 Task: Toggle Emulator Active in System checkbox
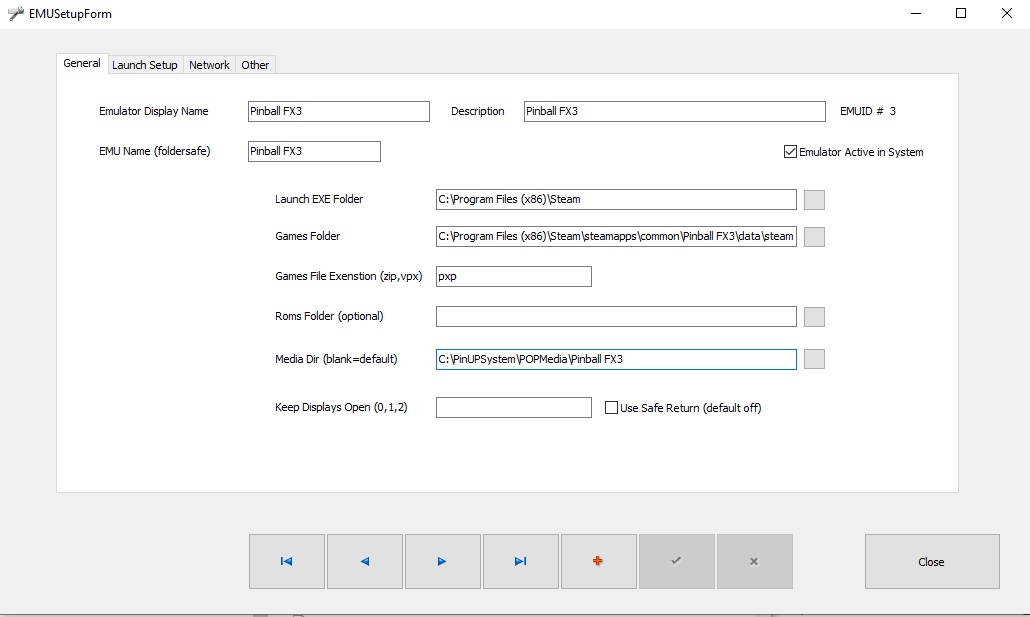pyautogui.click(x=790, y=152)
